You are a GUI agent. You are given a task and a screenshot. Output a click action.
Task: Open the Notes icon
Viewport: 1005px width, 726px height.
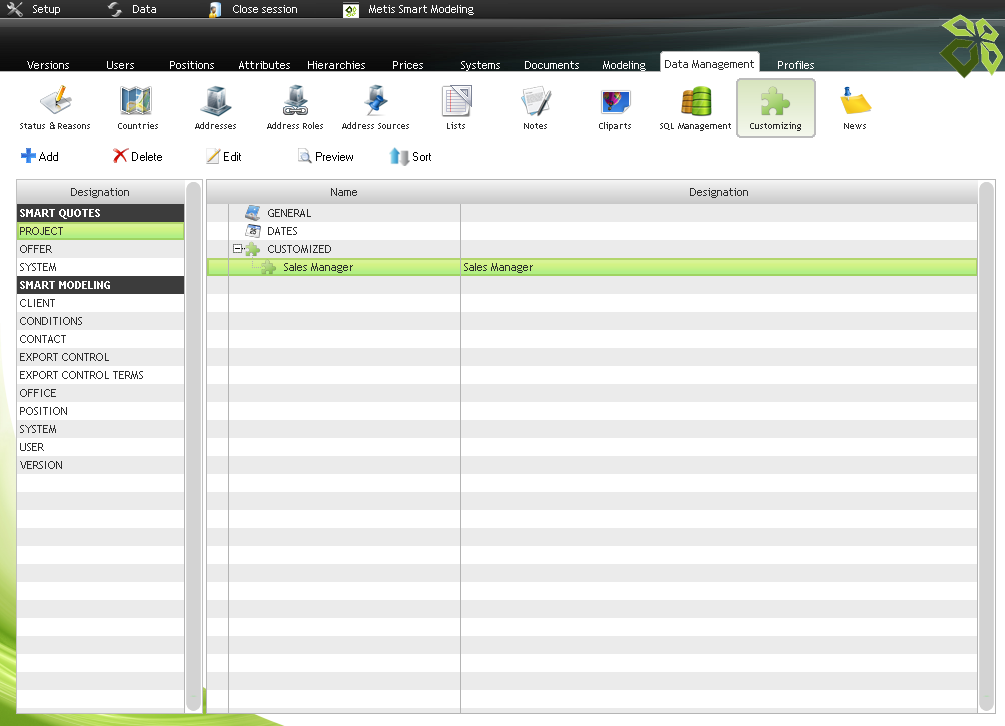coord(535,103)
